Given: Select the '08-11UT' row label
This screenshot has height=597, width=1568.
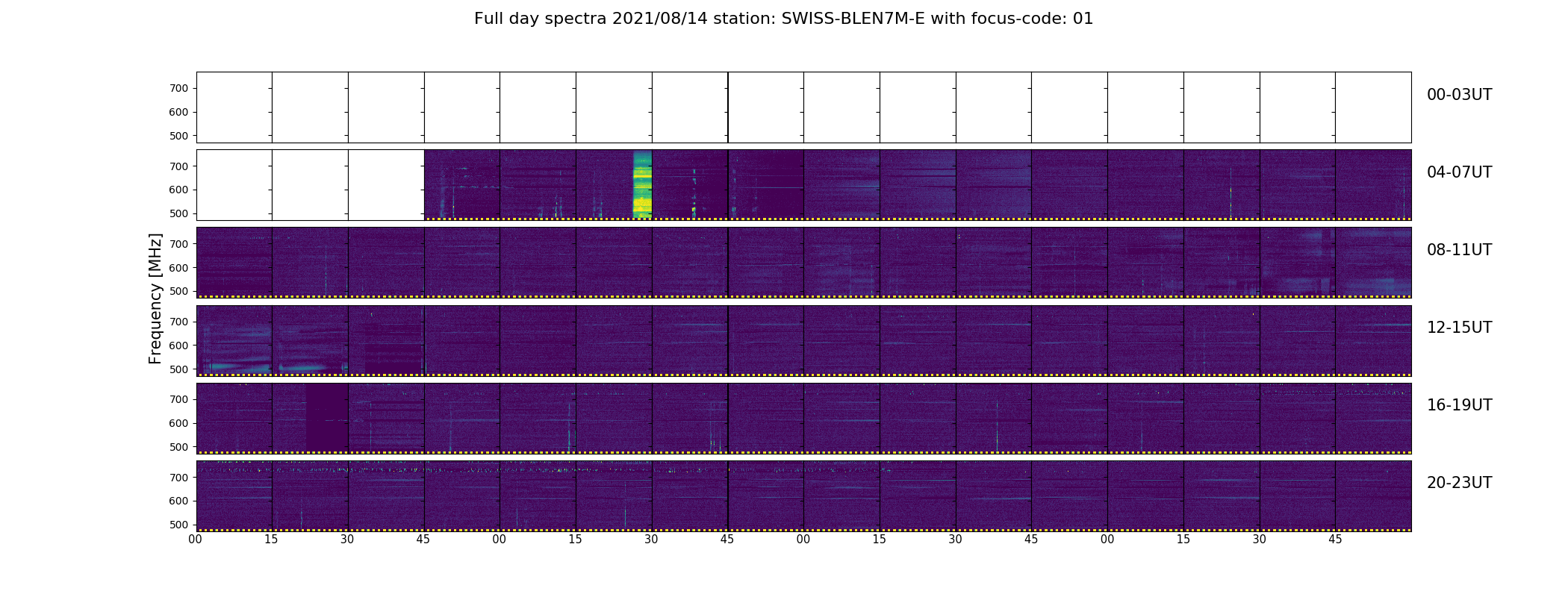Looking at the screenshot, I should tap(1459, 250).
